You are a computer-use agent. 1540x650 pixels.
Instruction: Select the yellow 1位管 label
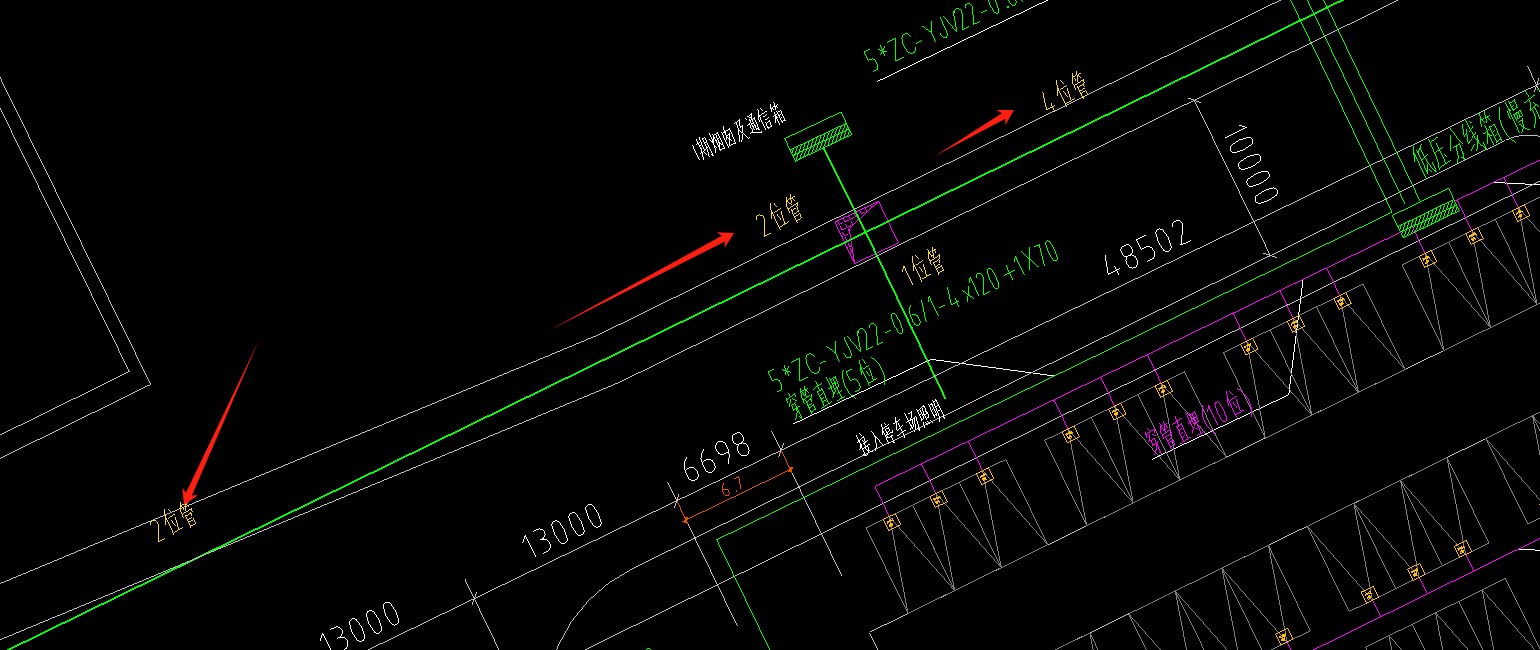(924, 265)
